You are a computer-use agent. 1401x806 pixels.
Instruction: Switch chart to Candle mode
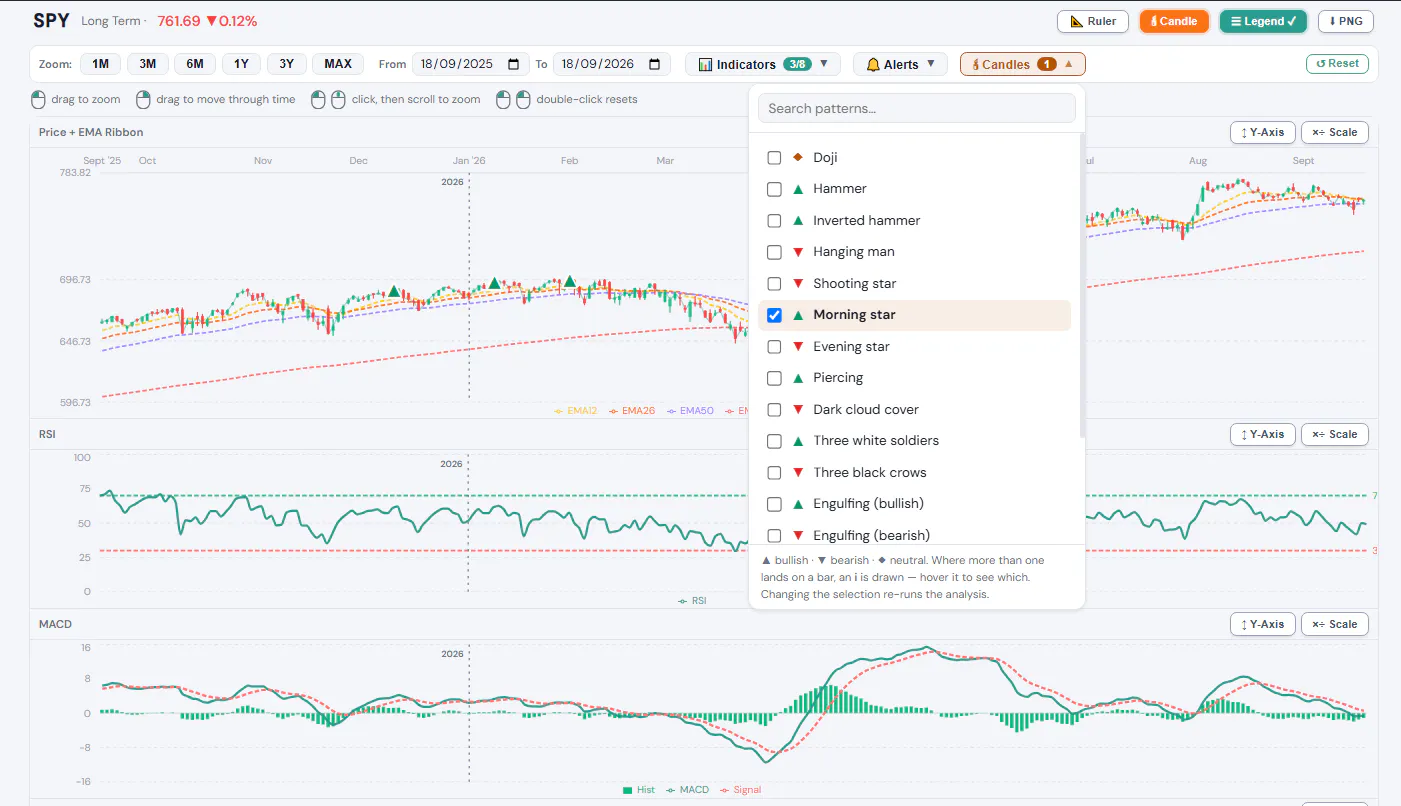click(1174, 21)
